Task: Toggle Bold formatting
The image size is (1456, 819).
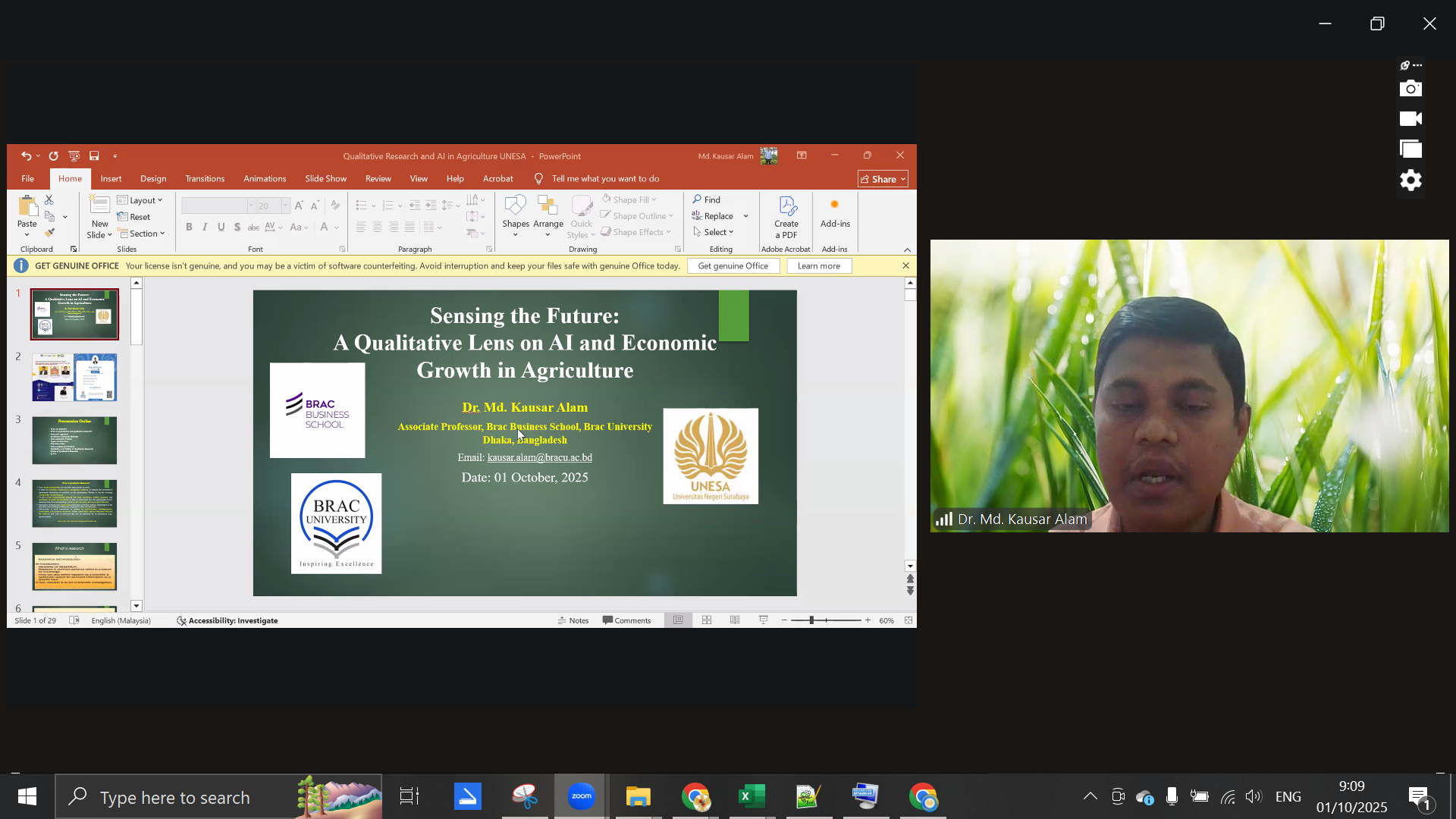Action: coord(188,227)
